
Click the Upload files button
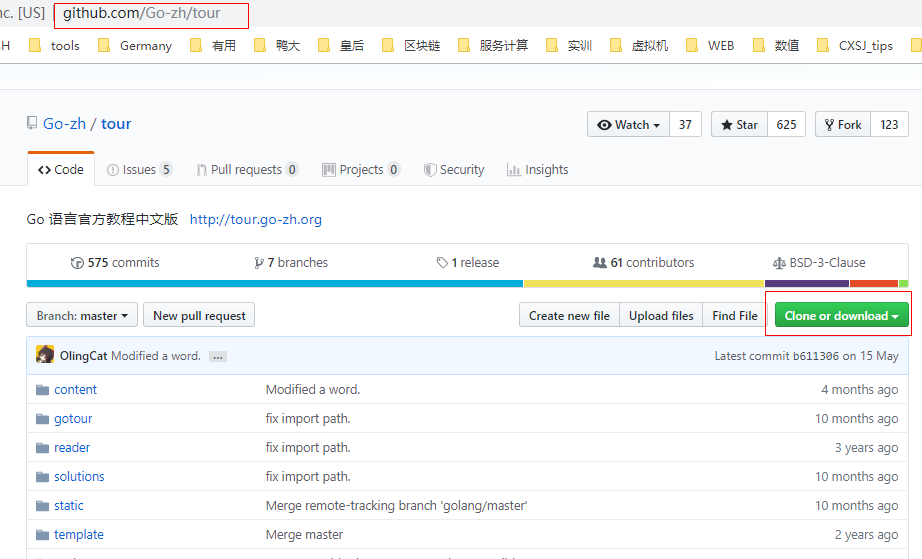661,316
